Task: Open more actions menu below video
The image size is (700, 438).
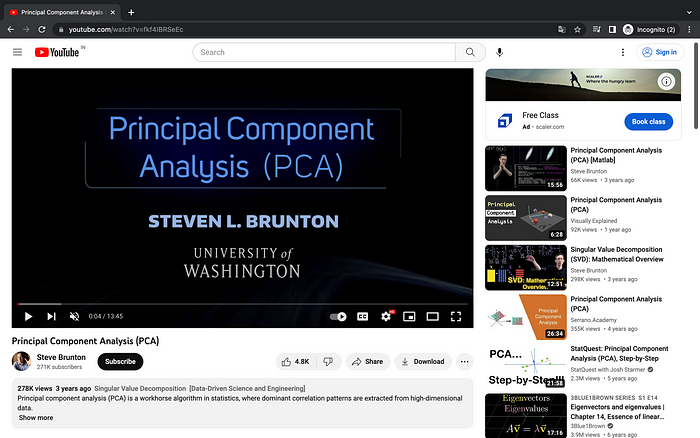Action: tap(464, 362)
